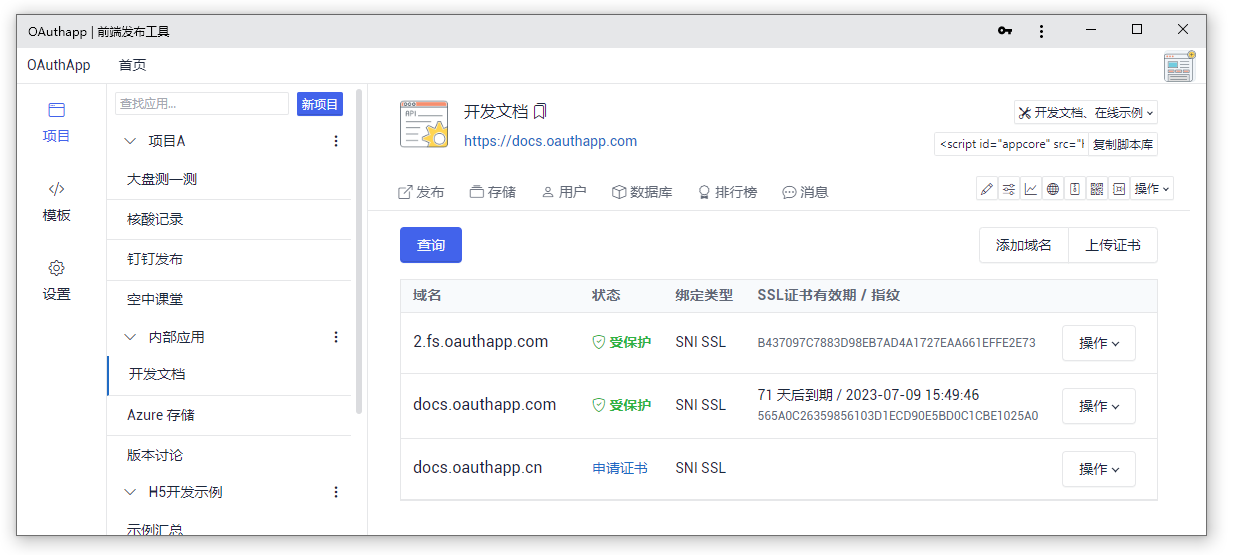Open the 开发文档、在线示例 dropdown

click(1086, 112)
